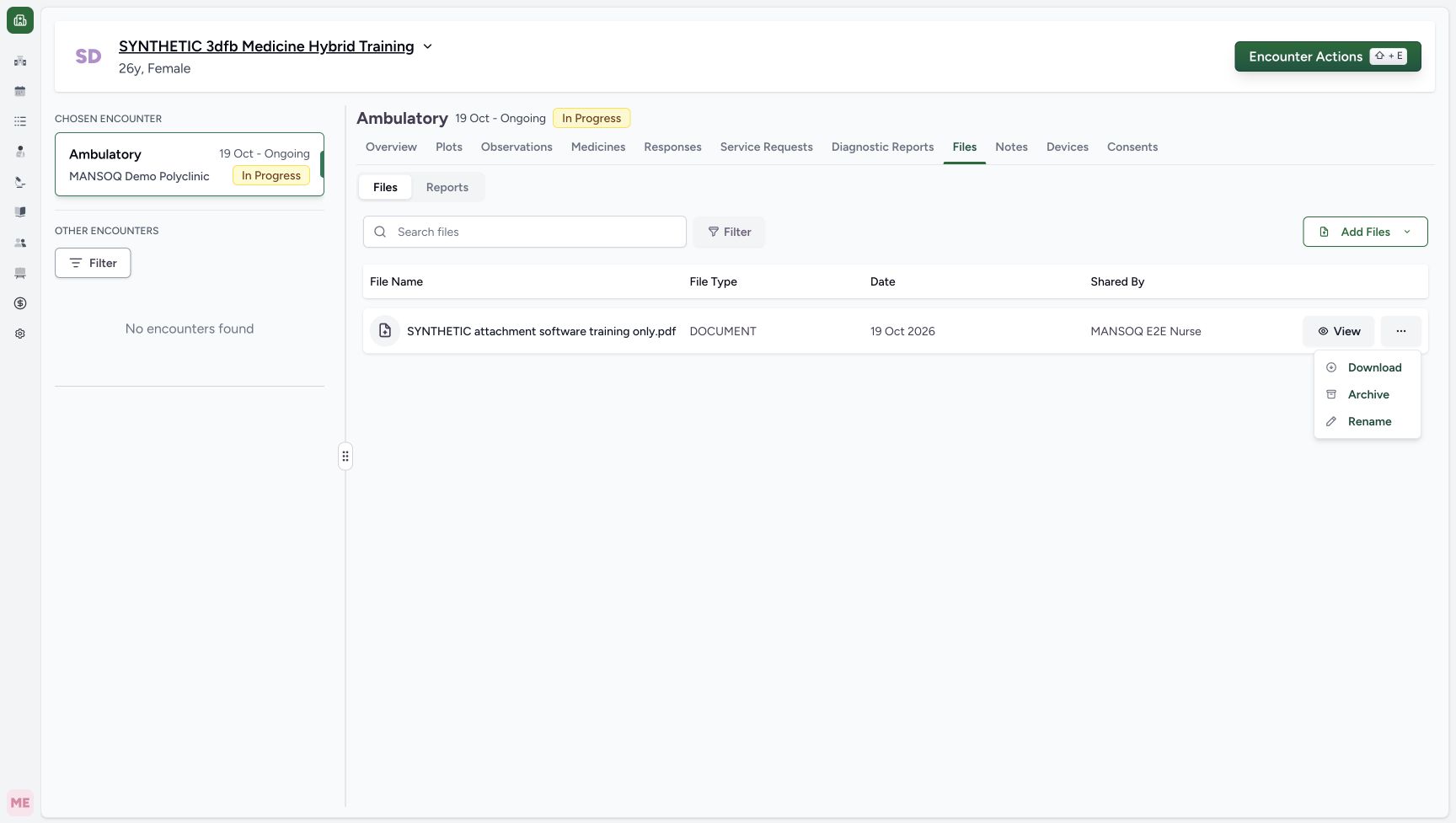Open the users group sidebar icon
The height and width of the screenshot is (823, 1456).
point(20,243)
